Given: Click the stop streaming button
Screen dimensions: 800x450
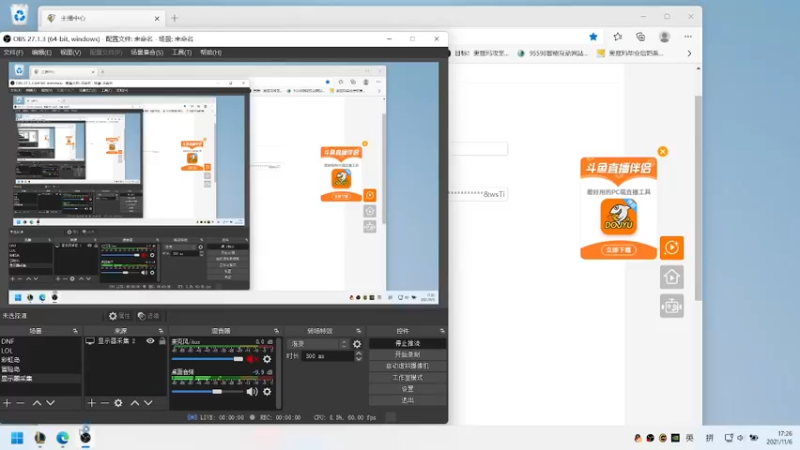Looking at the screenshot, I should (x=407, y=343).
